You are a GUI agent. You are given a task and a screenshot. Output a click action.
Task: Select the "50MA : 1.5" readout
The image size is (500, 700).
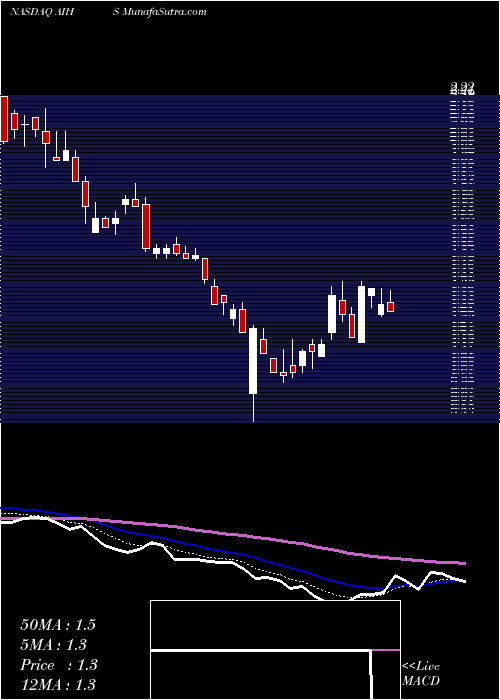(x=58, y=625)
